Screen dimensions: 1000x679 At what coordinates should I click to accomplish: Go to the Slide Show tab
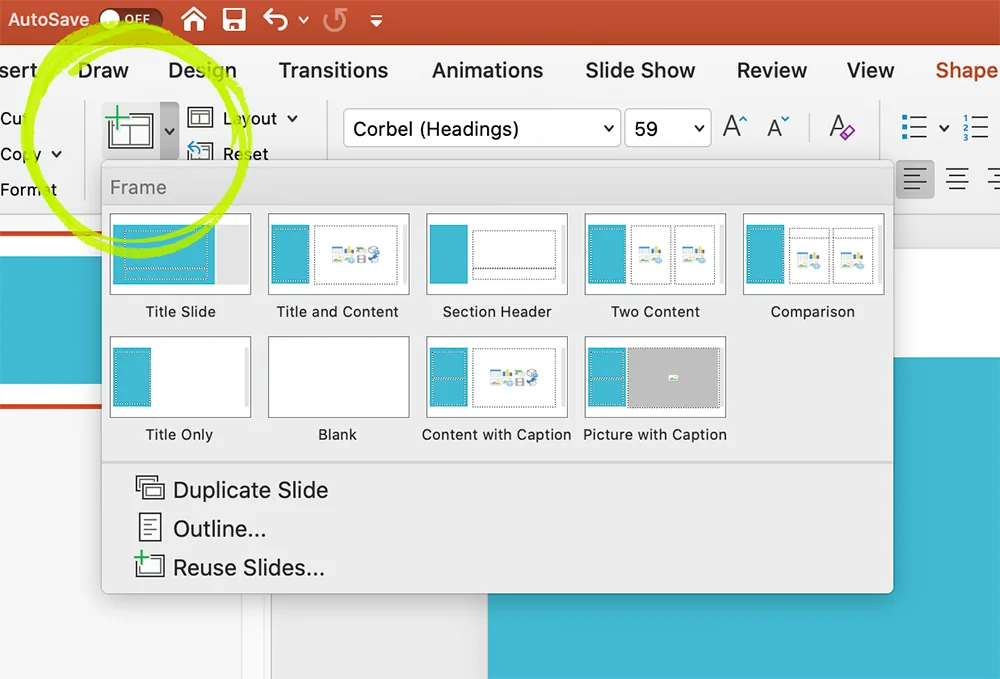pos(640,70)
